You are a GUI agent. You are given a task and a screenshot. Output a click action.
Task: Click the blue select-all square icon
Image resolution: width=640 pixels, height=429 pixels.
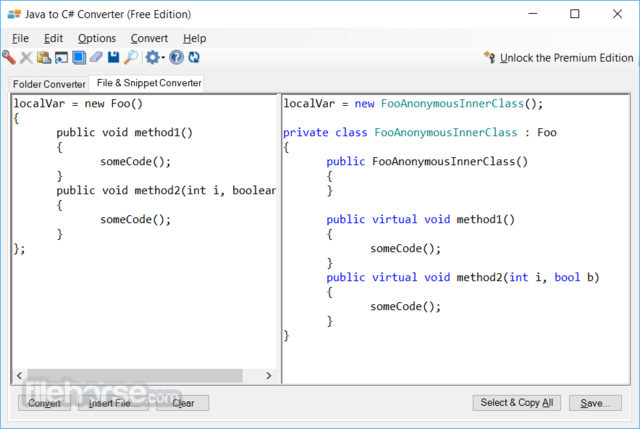[x=79, y=58]
